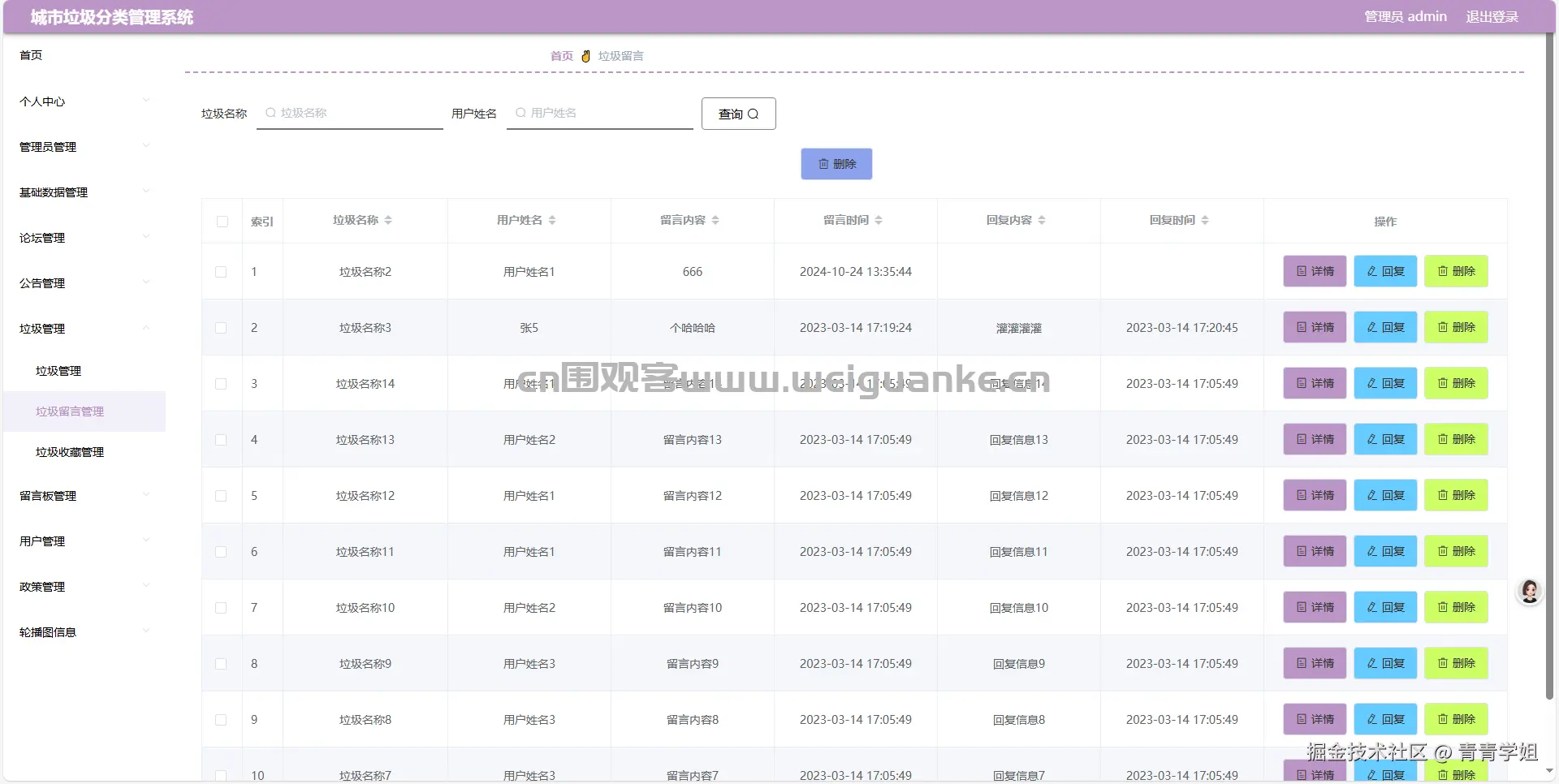The height and width of the screenshot is (784, 1559).
Task: Collapse the 垃圾管理 parent sidebar menu
Action: (x=84, y=329)
